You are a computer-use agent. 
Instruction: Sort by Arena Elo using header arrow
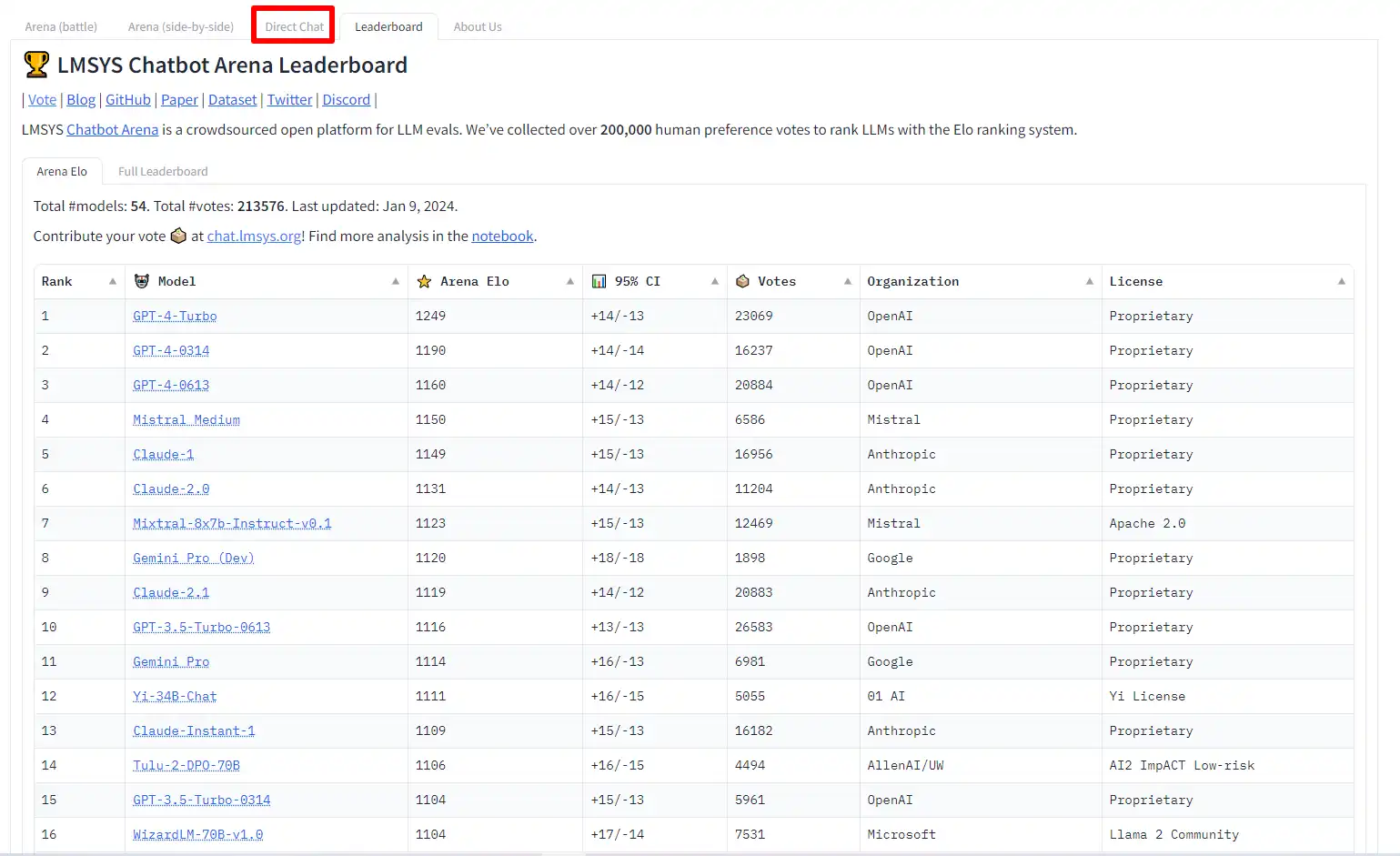coord(570,282)
